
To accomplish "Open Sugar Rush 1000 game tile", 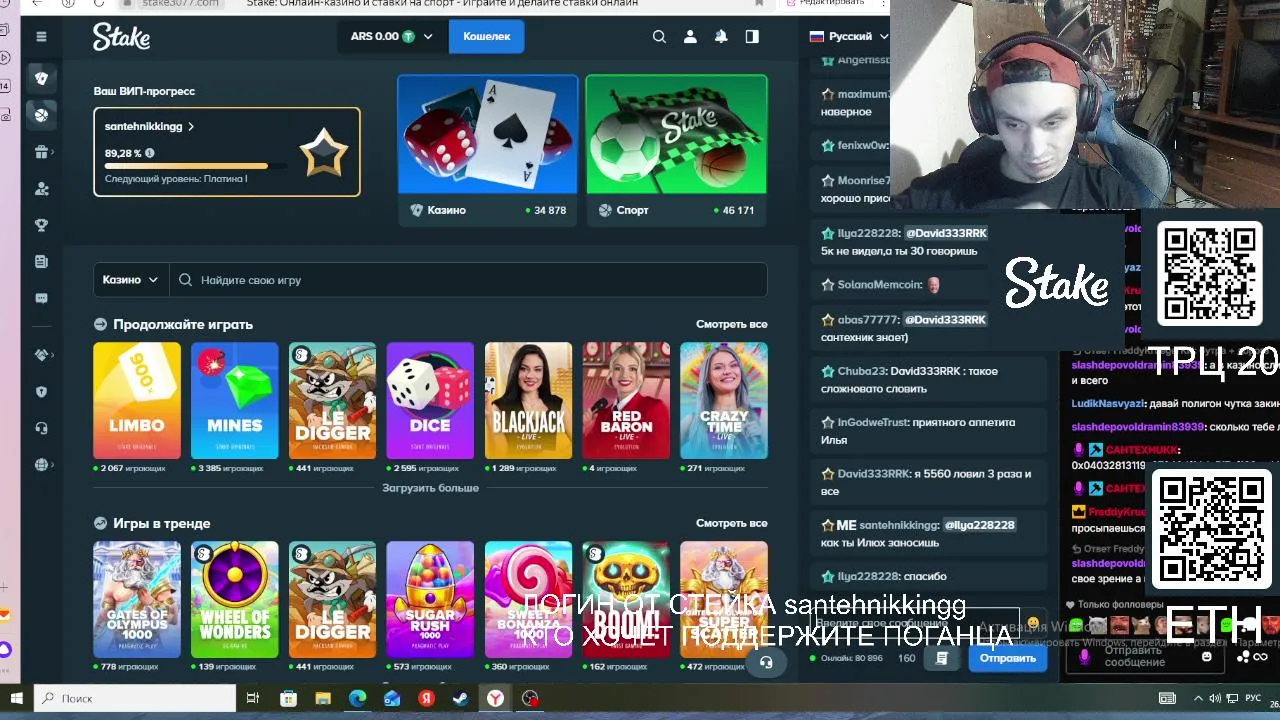I will (x=430, y=599).
